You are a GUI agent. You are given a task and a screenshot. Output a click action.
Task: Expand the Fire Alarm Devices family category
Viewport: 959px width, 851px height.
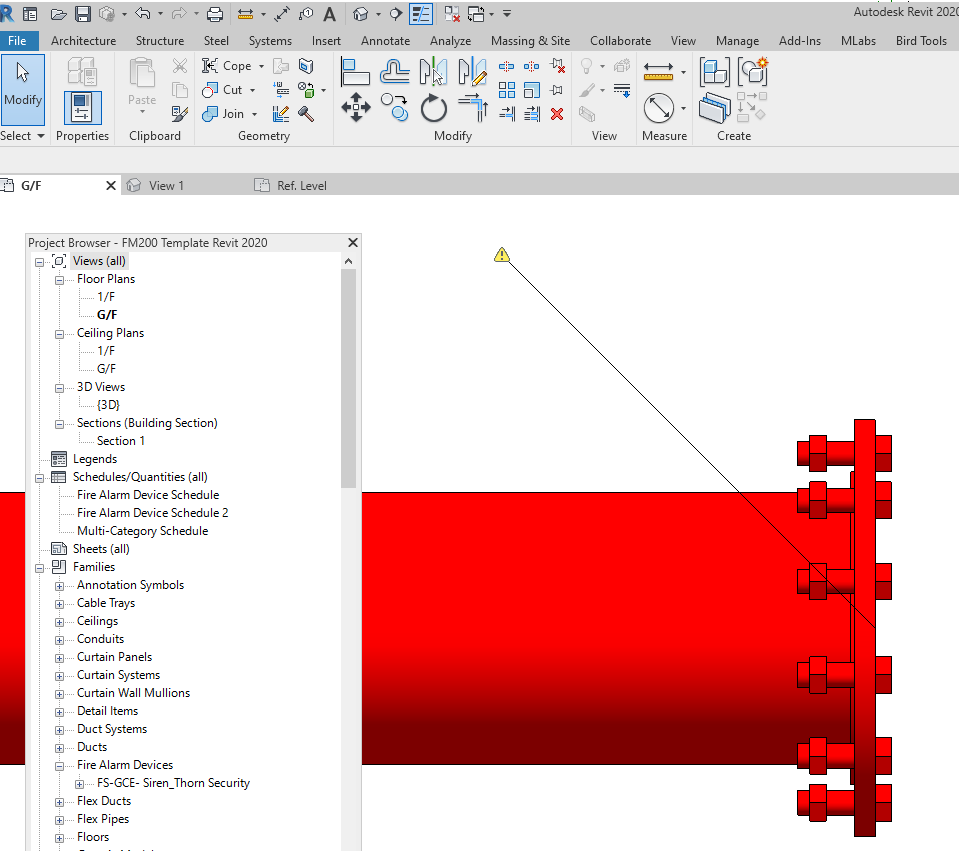[57, 765]
